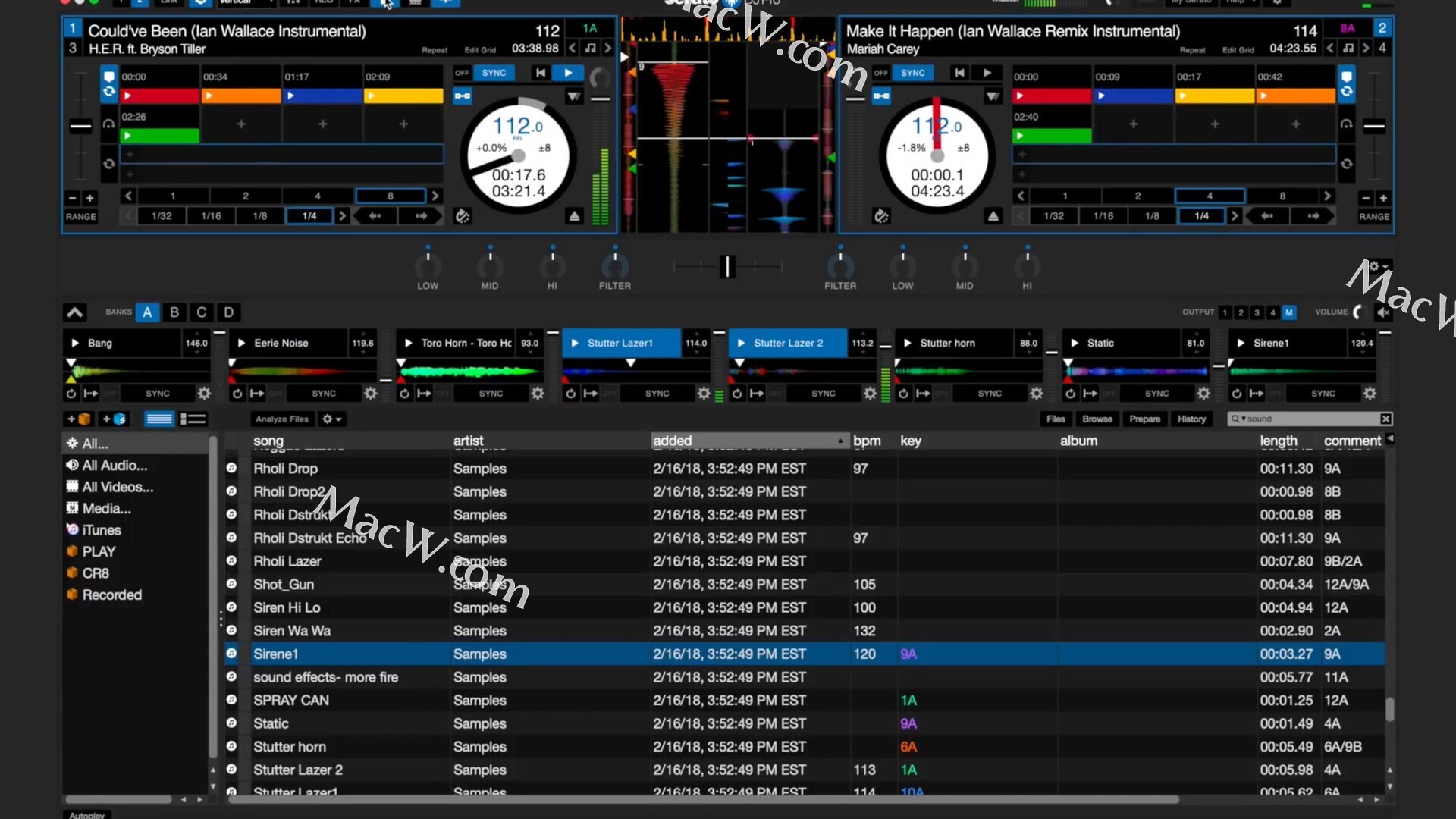This screenshot has height=819, width=1456.
Task: Switch to sampler bank C
Action: (202, 312)
